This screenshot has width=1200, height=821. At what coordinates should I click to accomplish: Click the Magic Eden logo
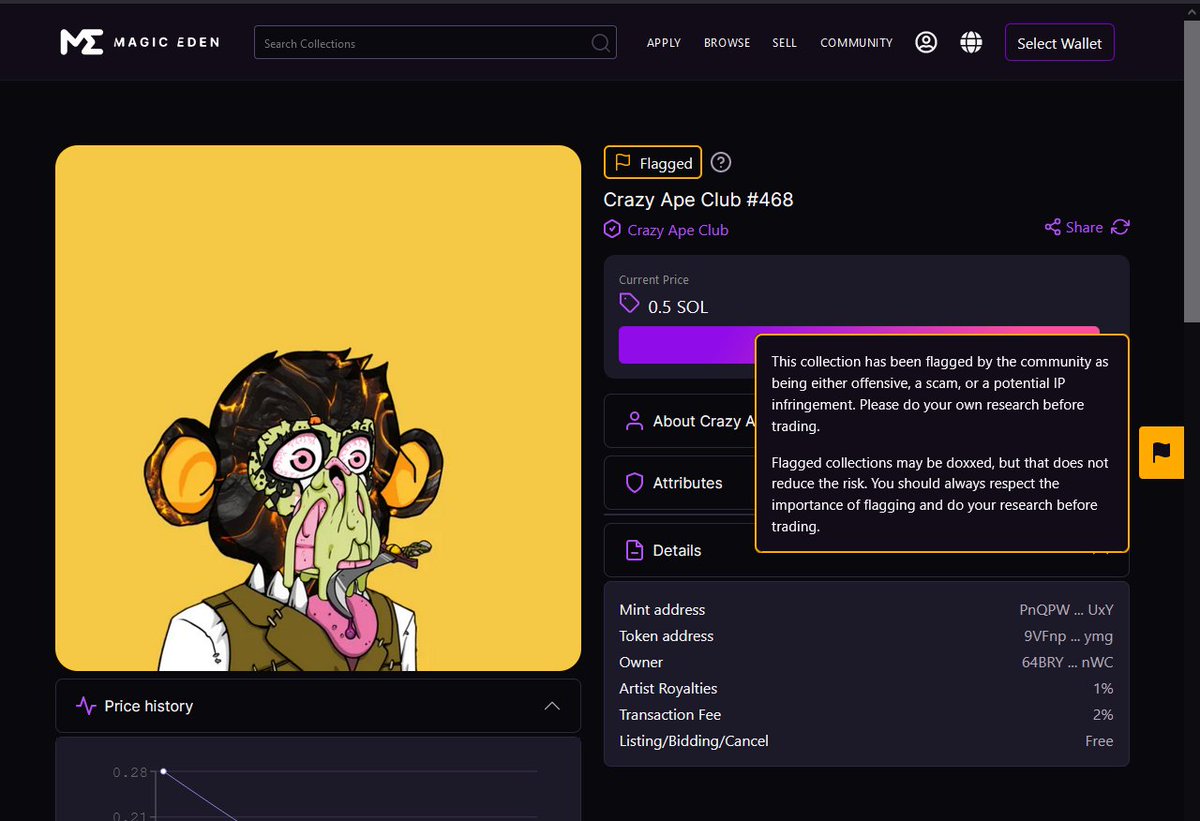(139, 42)
